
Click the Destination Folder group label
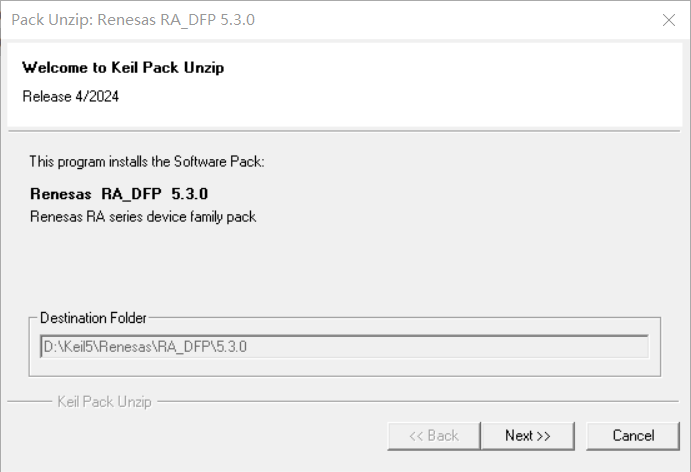coord(93,318)
